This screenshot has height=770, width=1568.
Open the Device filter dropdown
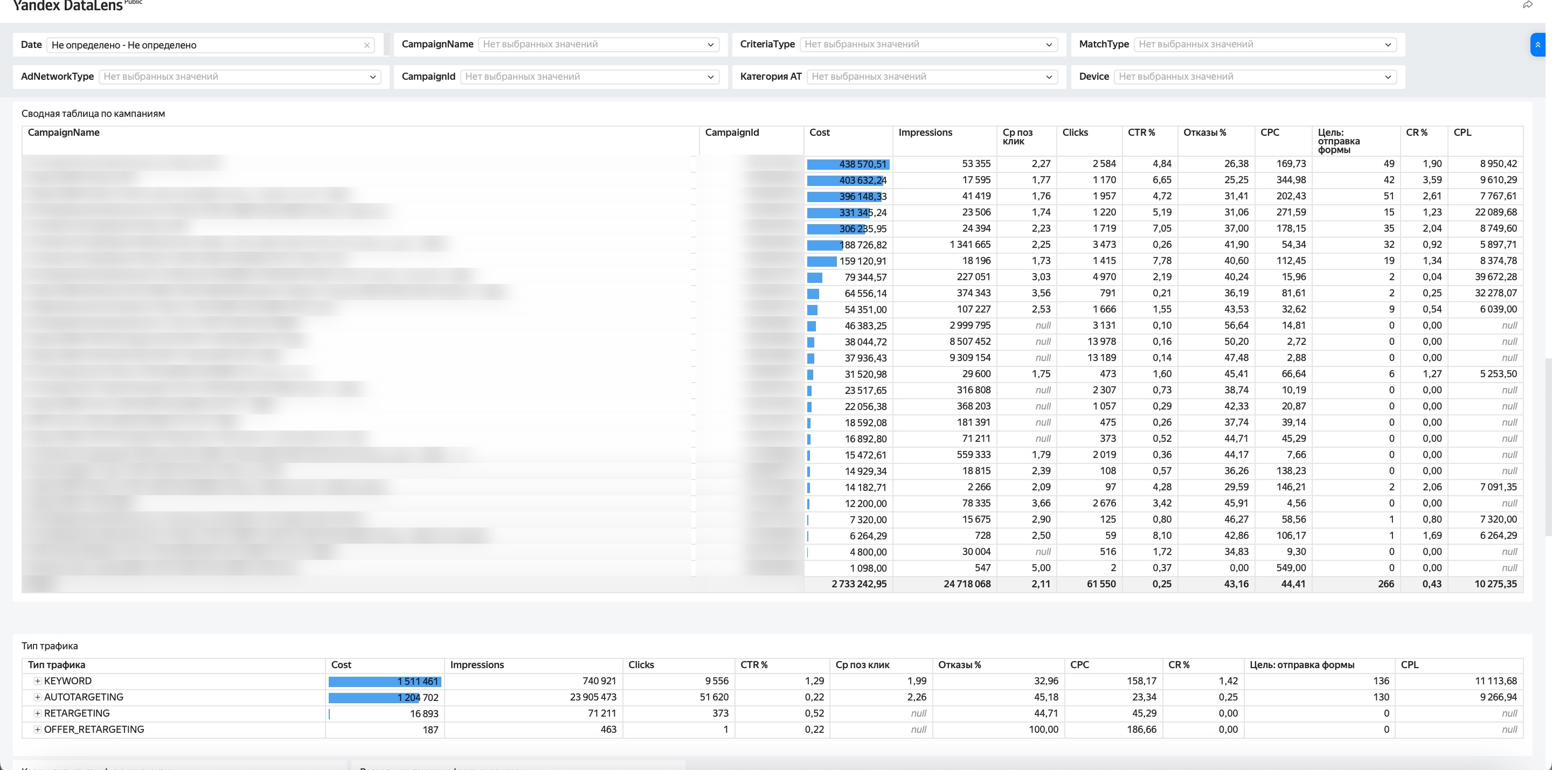(x=1254, y=76)
